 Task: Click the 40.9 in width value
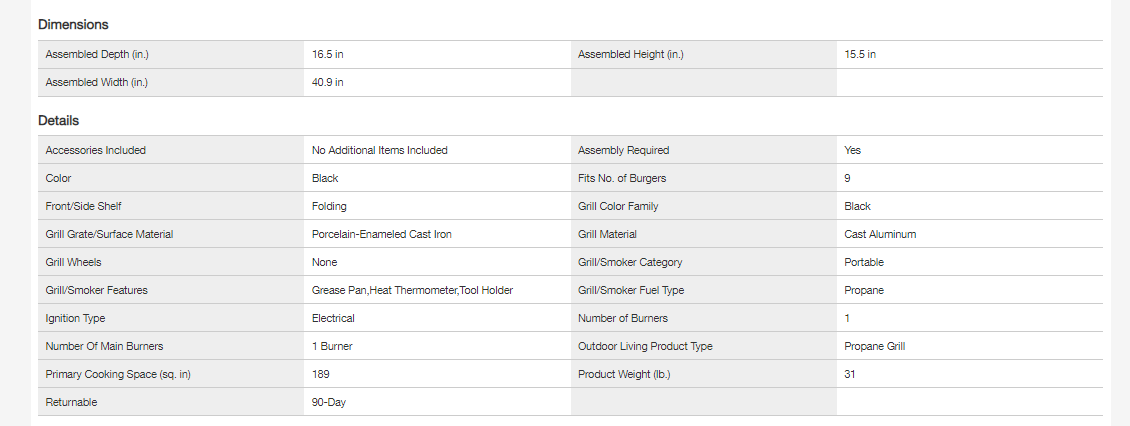(x=328, y=82)
